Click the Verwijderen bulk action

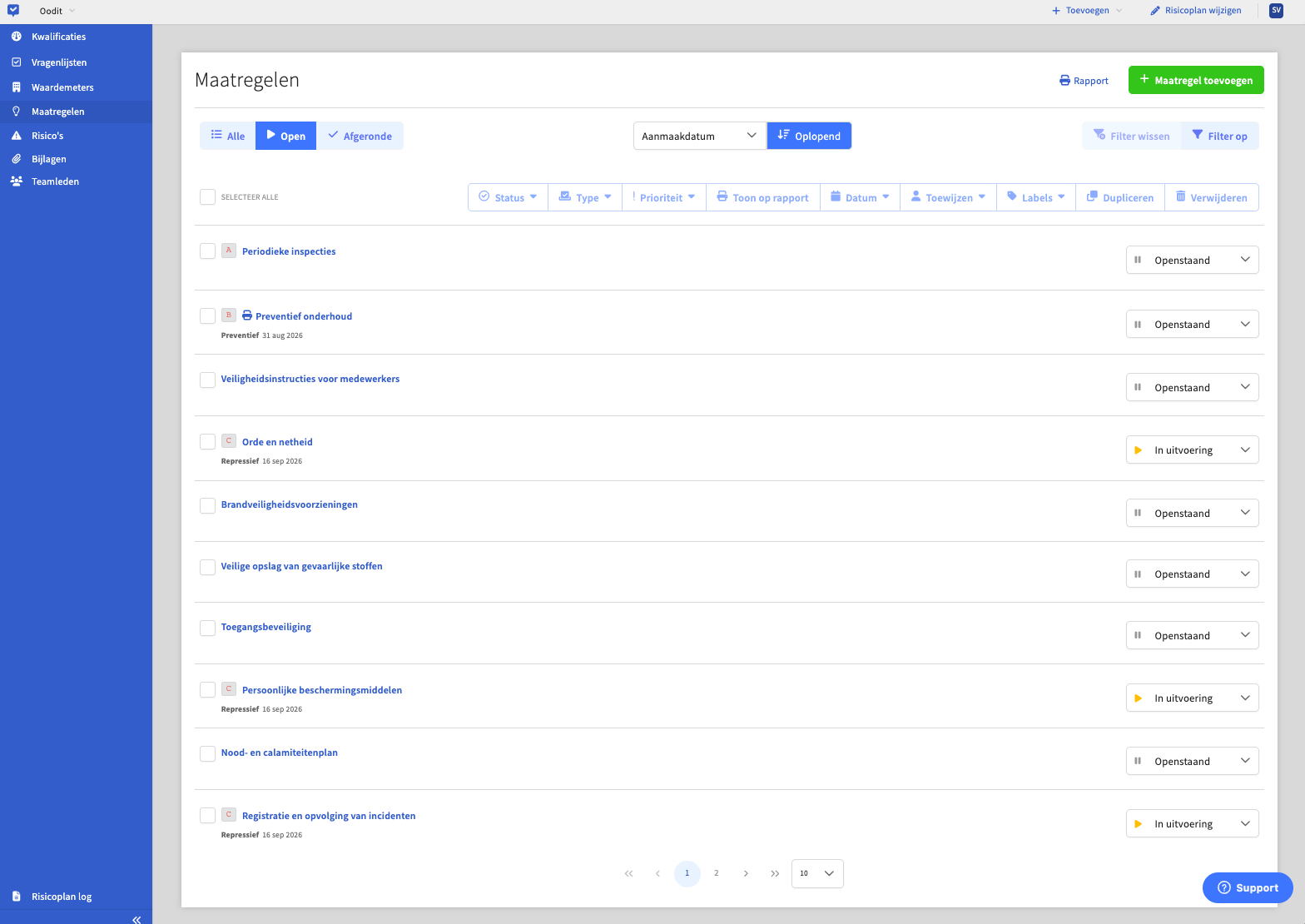click(x=1212, y=197)
